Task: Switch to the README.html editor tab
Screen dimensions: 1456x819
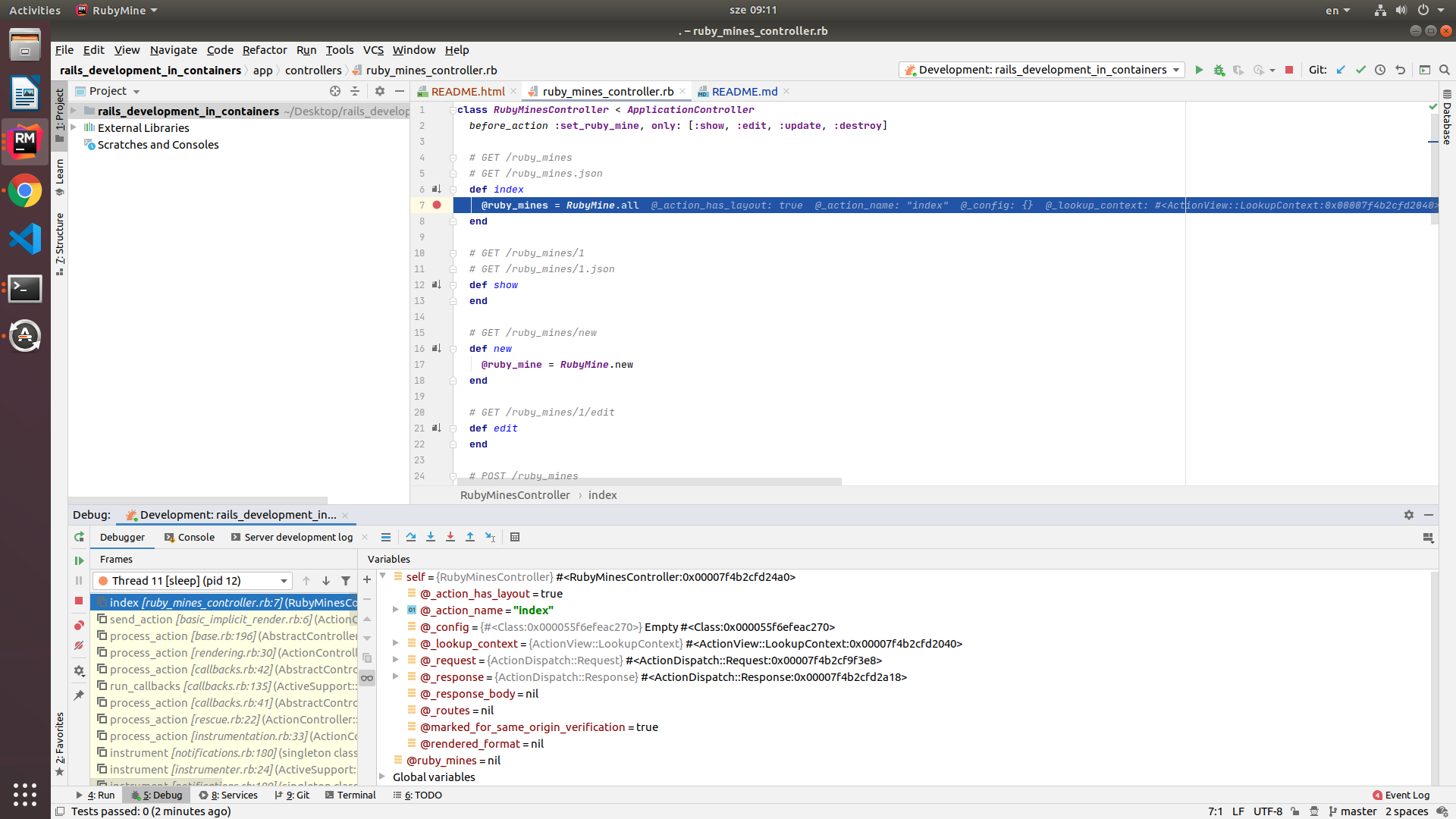Action: (467, 91)
